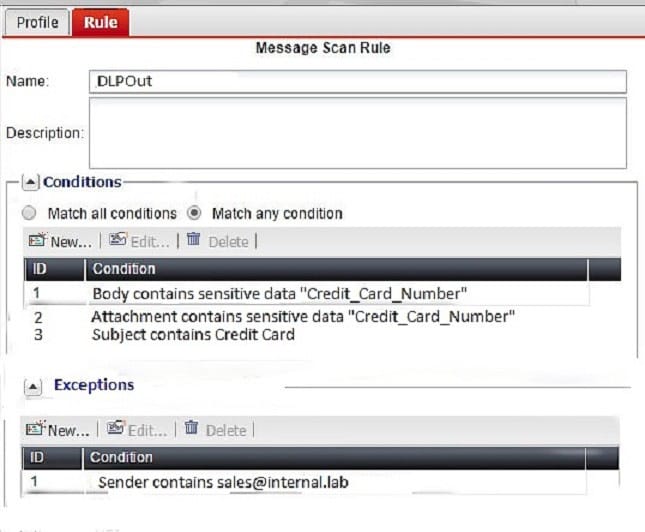The height and width of the screenshot is (532, 645).
Task: Click the Delete trash icon in Exceptions
Action: click(x=192, y=430)
